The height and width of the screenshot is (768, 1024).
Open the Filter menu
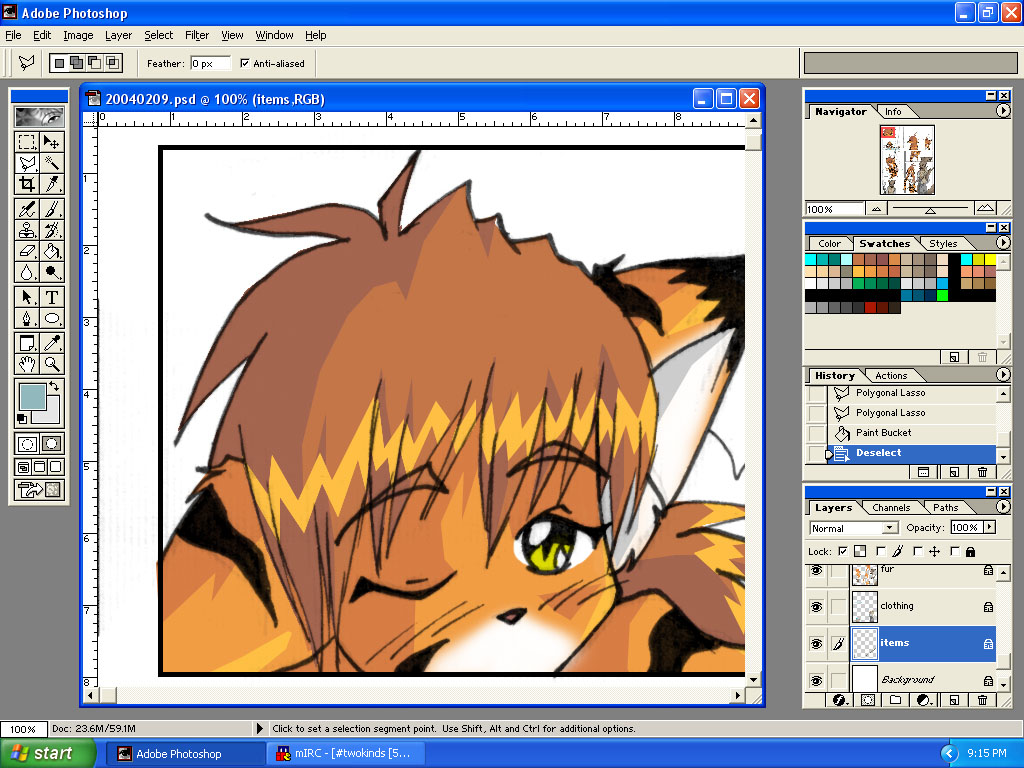click(x=197, y=35)
